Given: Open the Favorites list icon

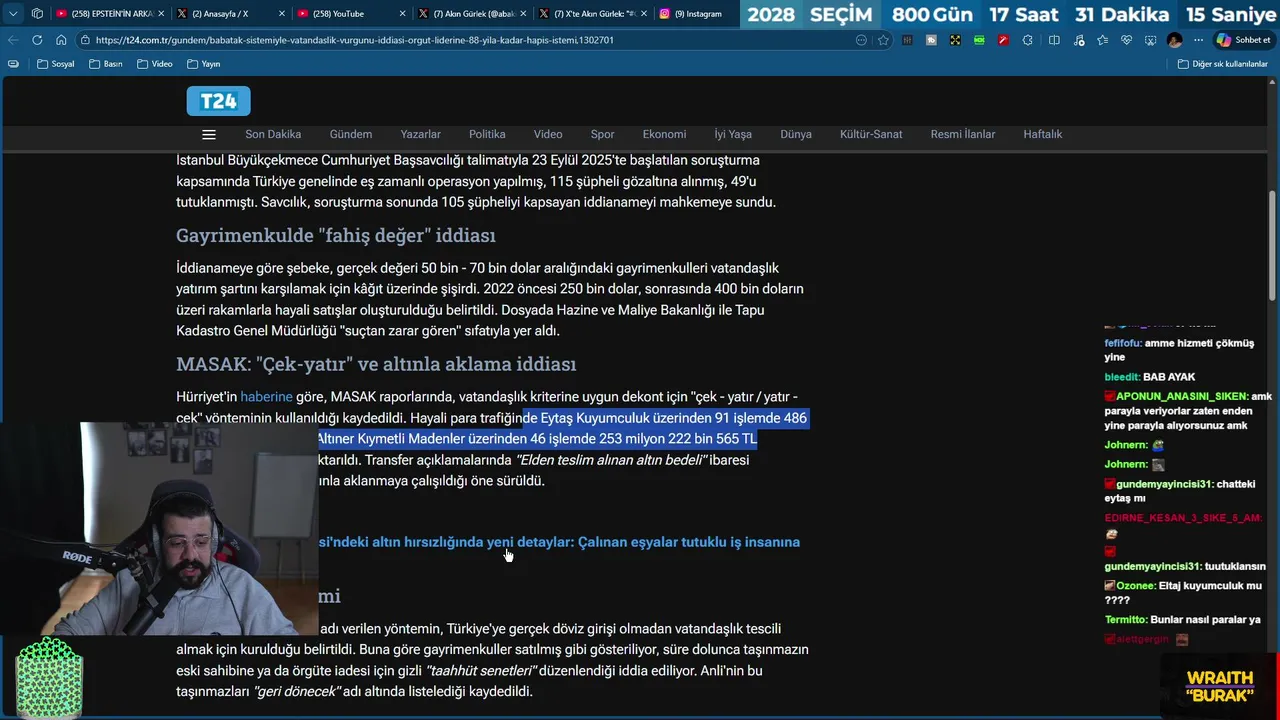Looking at the screenshot, I should [x=1102, y=40].
